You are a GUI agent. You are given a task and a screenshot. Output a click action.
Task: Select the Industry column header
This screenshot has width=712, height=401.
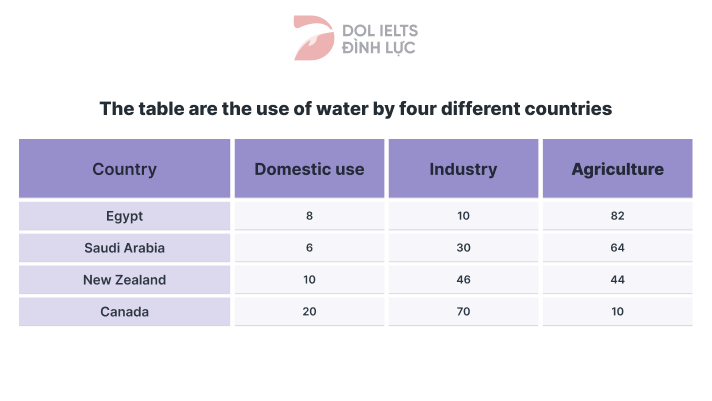(x=463, y=169)
